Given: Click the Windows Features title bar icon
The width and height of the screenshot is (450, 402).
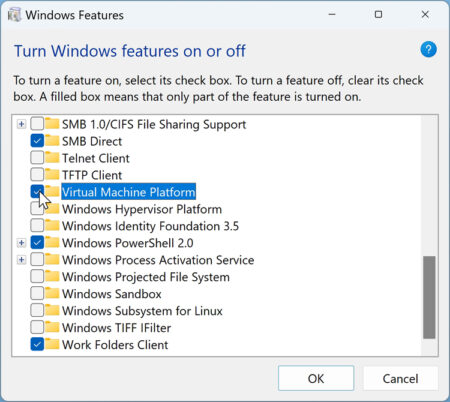Looking at the screenshot, I should pos(14,15).
